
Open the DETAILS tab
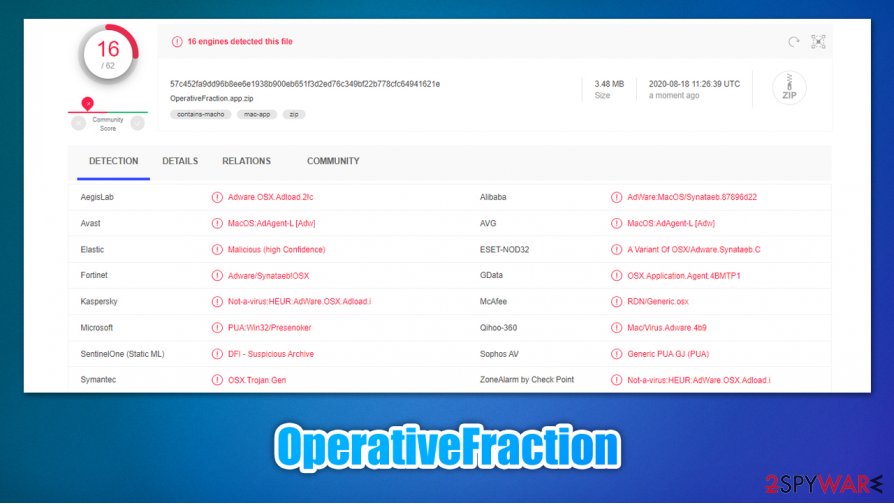180,161
